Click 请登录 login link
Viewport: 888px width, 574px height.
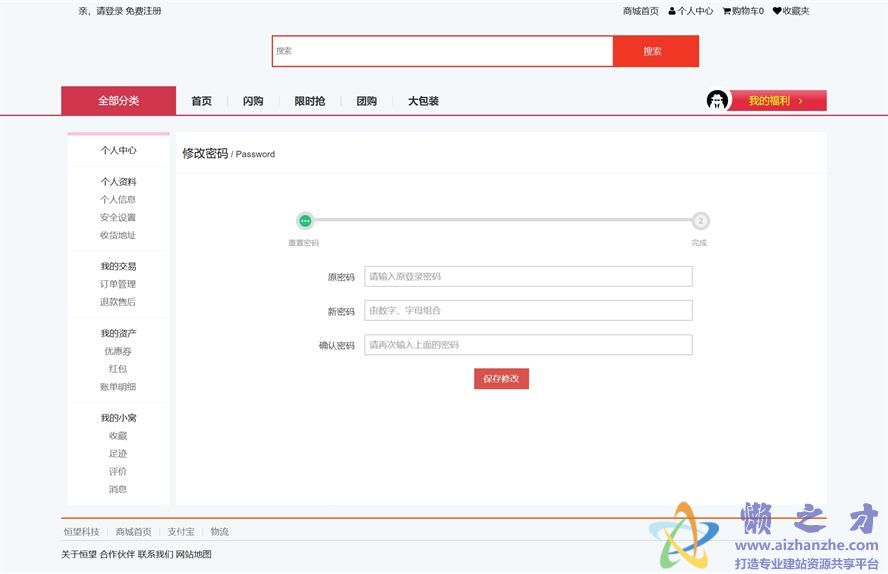coord(109,11)
